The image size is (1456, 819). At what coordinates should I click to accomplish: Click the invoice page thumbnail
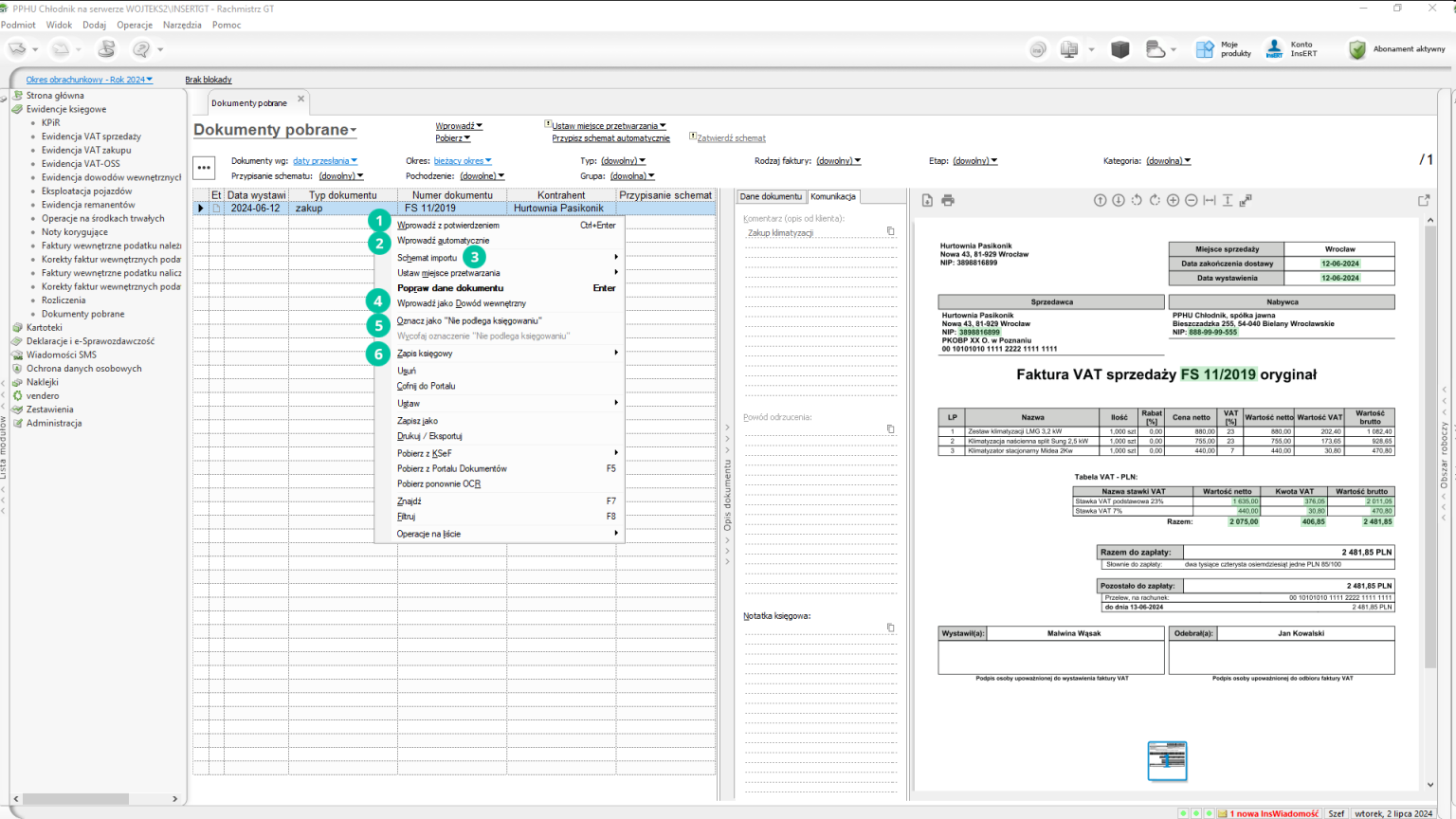(x=1167, y=760)
